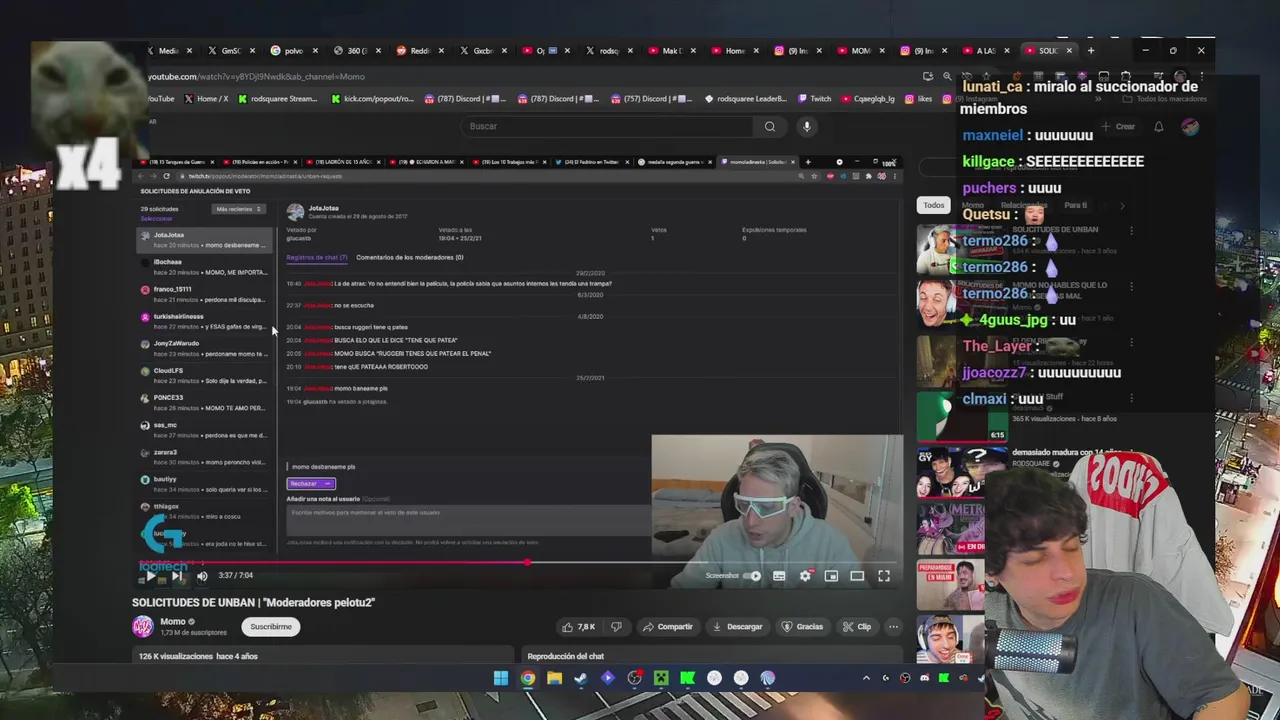Viewport: 1280px width, 720px height.
Task: Enable subtitles in the video player
Action: click(779, 576)
